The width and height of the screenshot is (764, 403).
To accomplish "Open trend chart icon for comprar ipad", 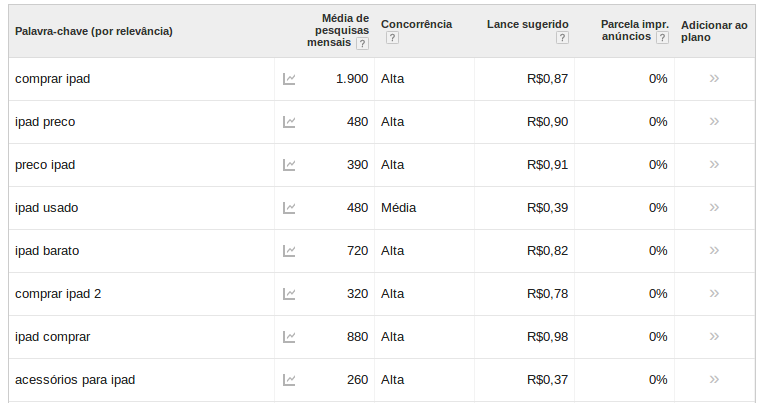I will (x=289, y=79).
